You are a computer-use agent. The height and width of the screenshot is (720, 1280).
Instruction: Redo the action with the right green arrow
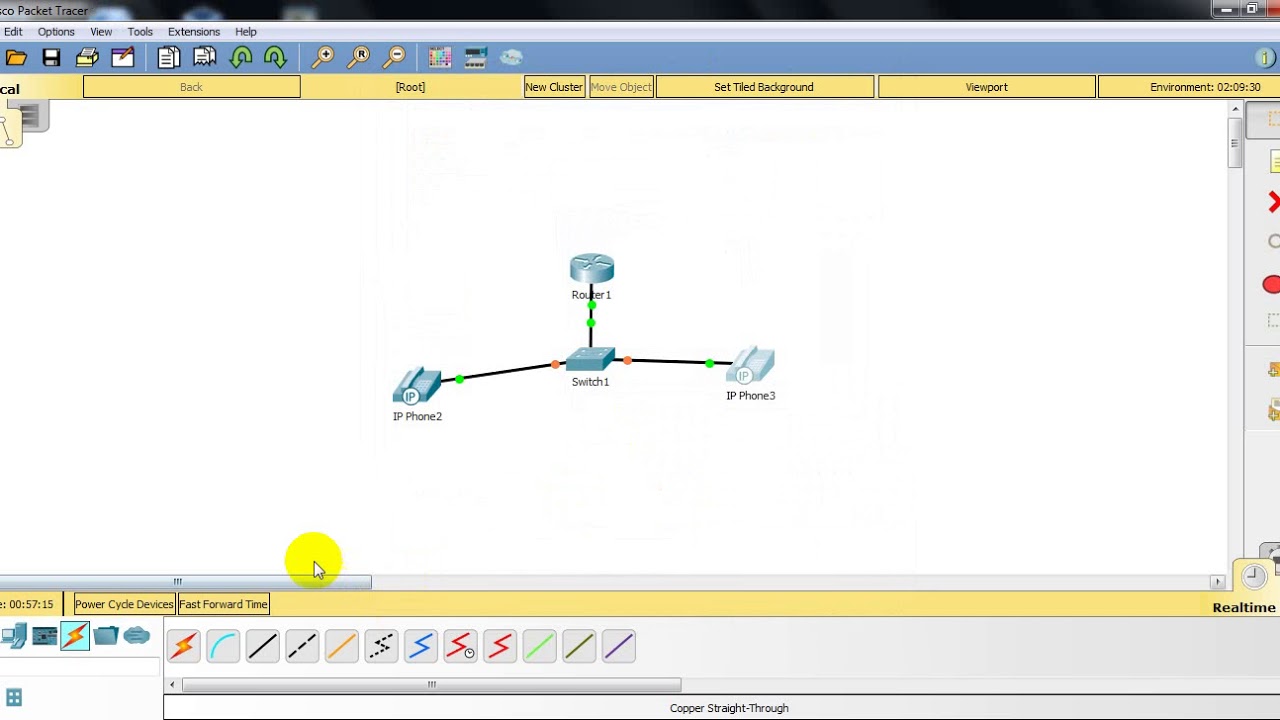tap(275, 57)
